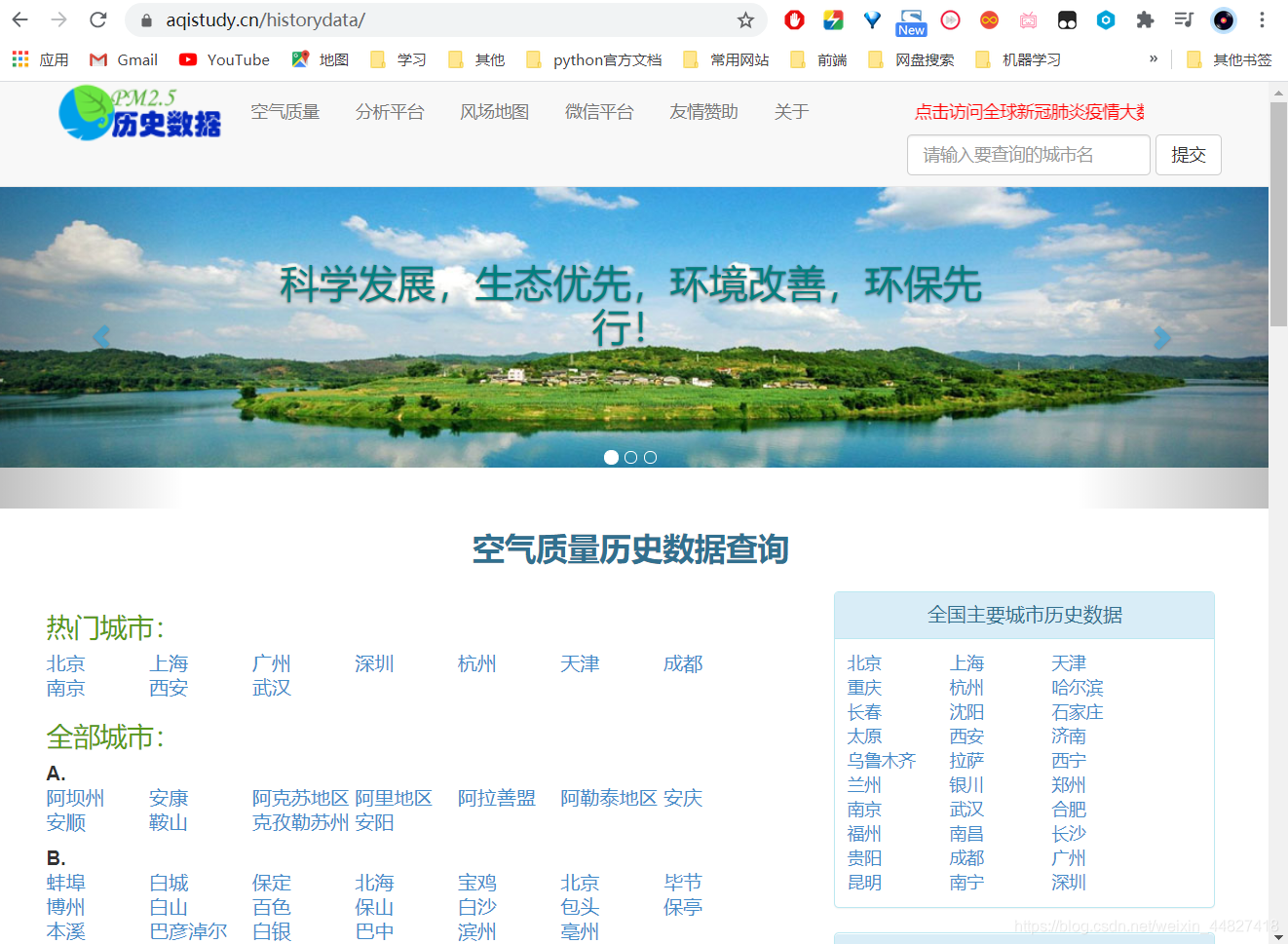Click the city search input field

coord(1028,154)
